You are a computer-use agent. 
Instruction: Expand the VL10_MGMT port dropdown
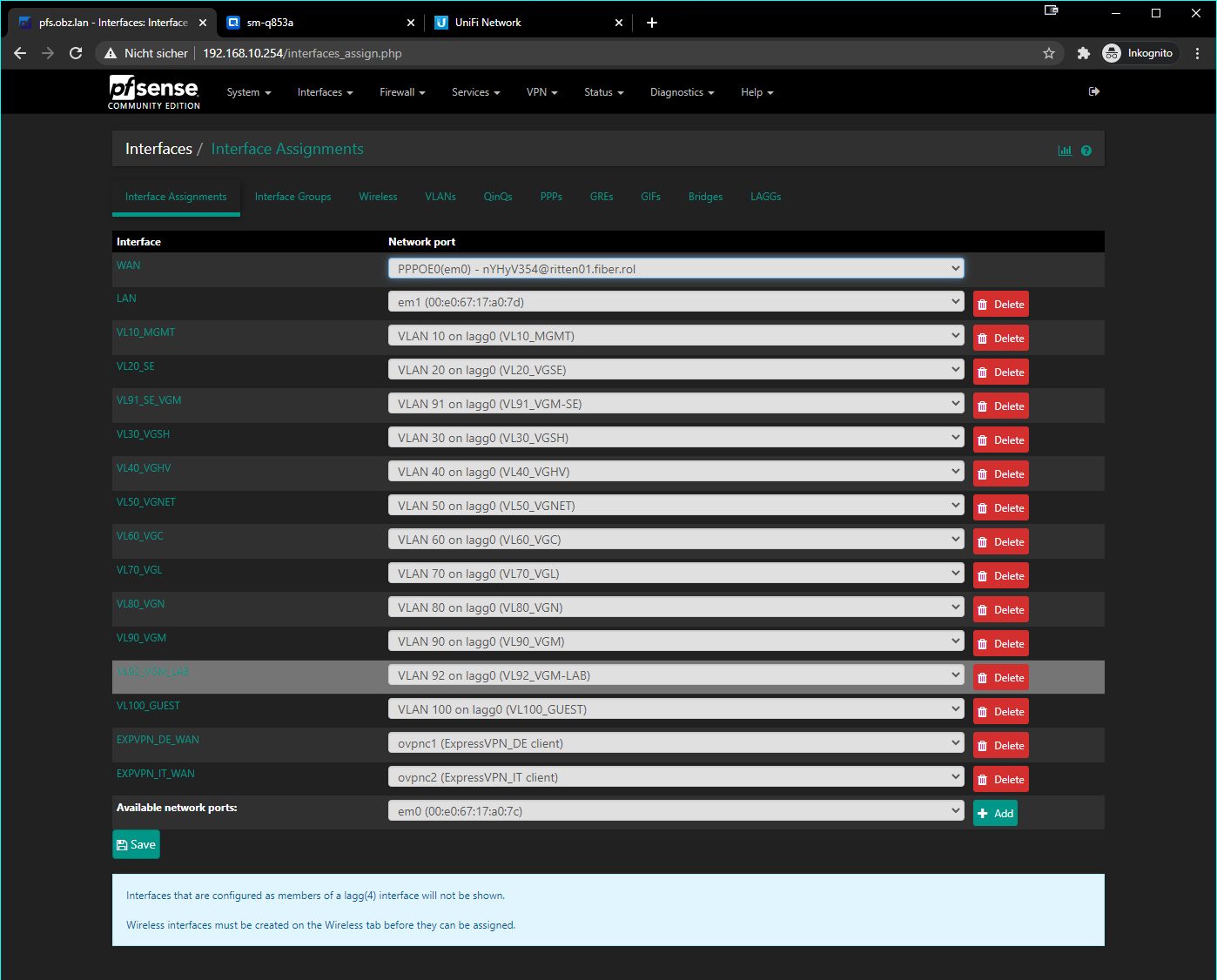[676, 336]
